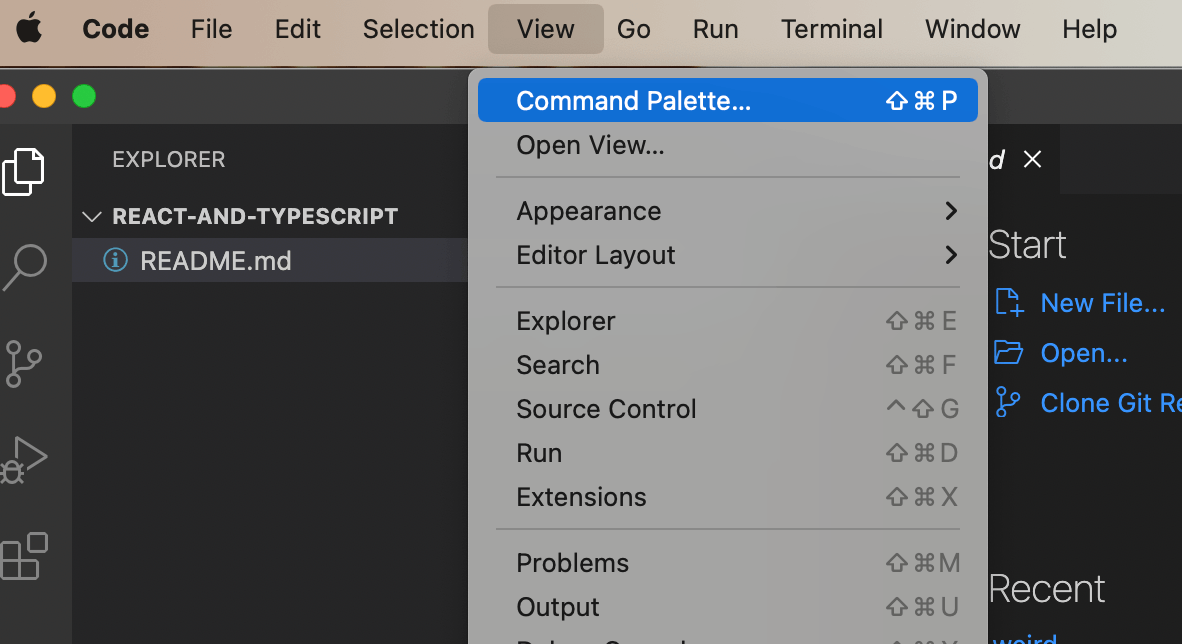Click the Open... link
Image resolution: width=1182 pixels, height=644 pixels.
[1084, 353]
